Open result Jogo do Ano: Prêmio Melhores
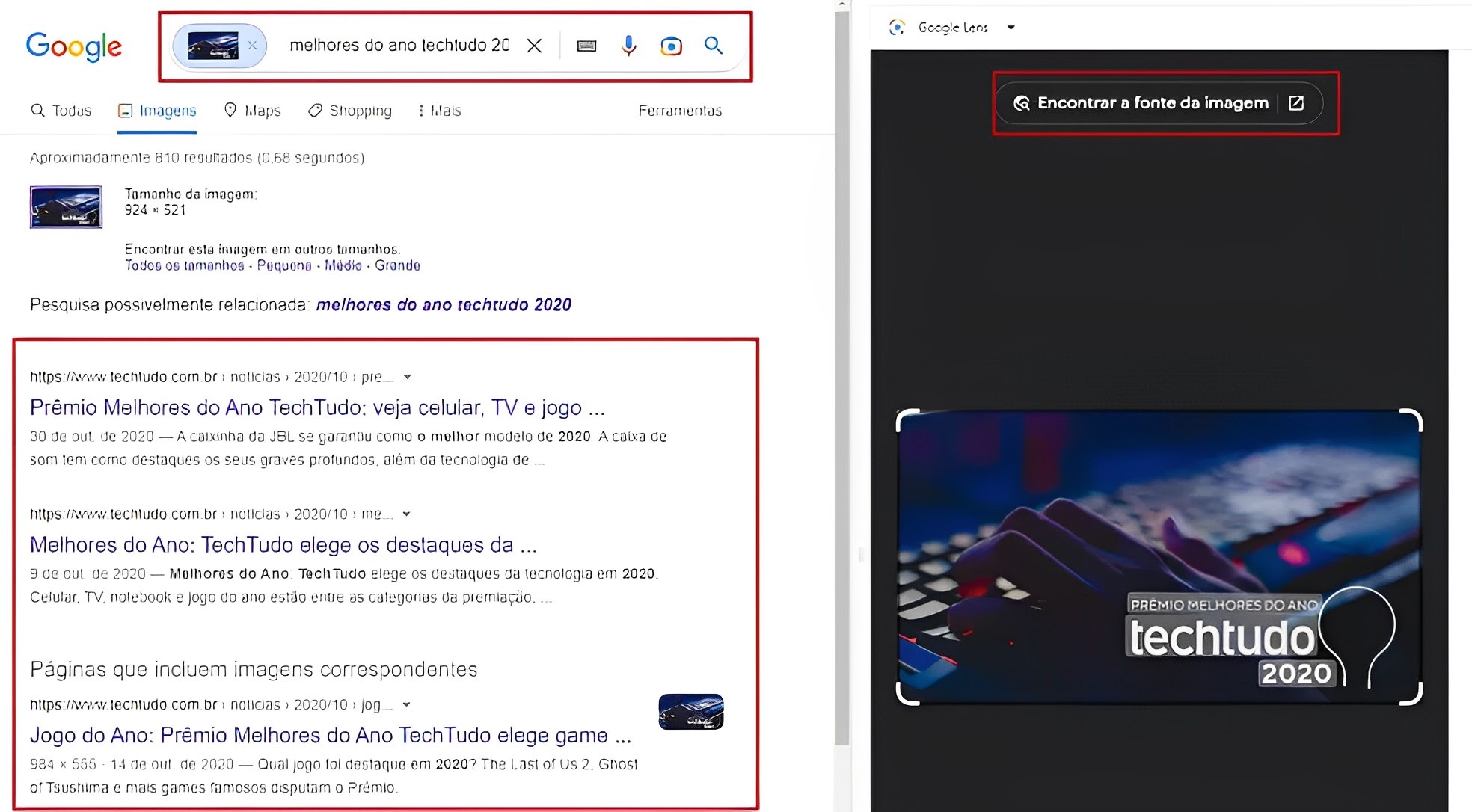The image size is (1472, 812). coord(330,736)
